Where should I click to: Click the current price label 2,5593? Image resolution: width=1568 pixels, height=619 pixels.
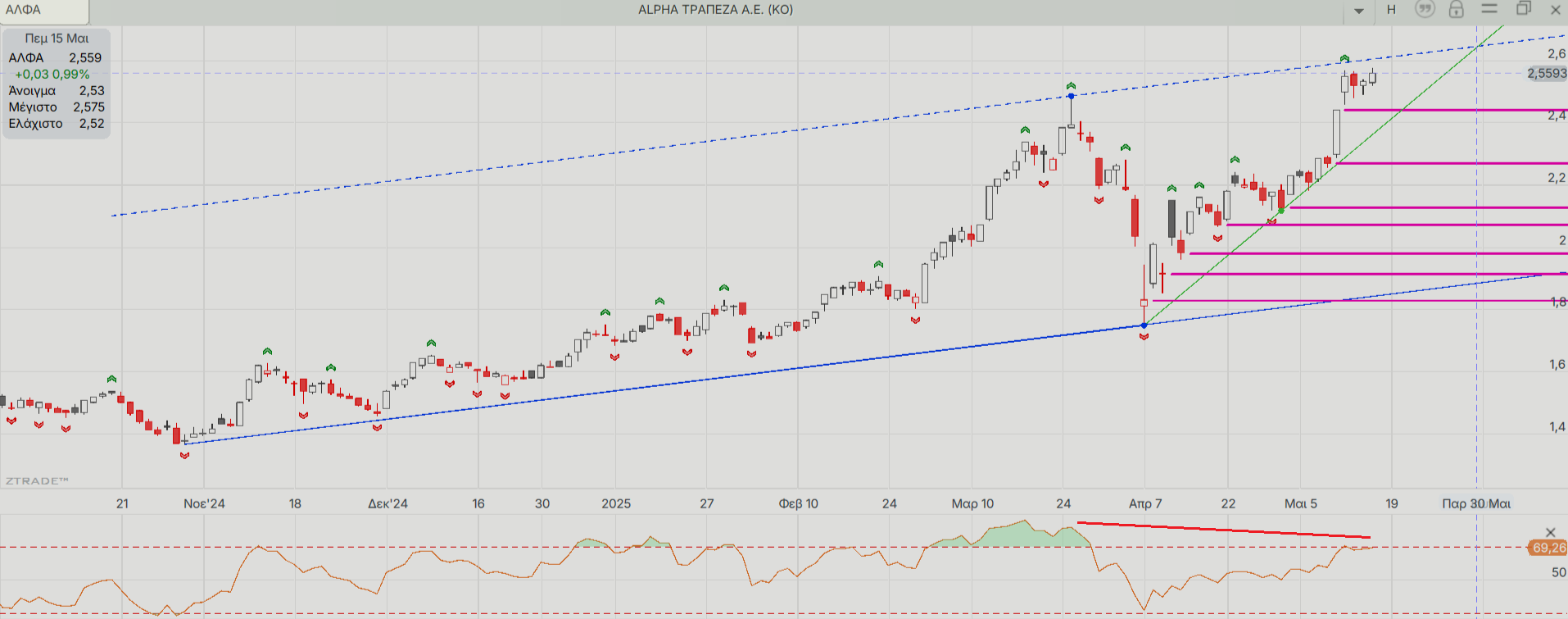coord(1546,73)
